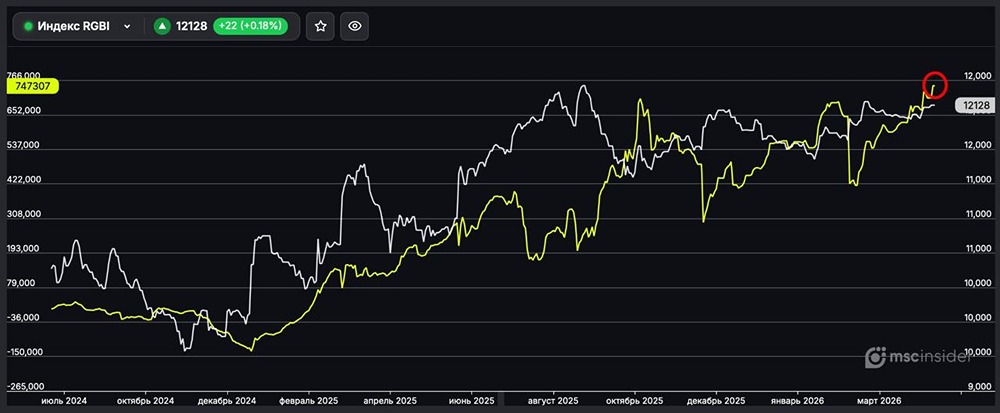Click the yellow 747307 value label
Screen dimensions: 1000x413
pos(31,87)
